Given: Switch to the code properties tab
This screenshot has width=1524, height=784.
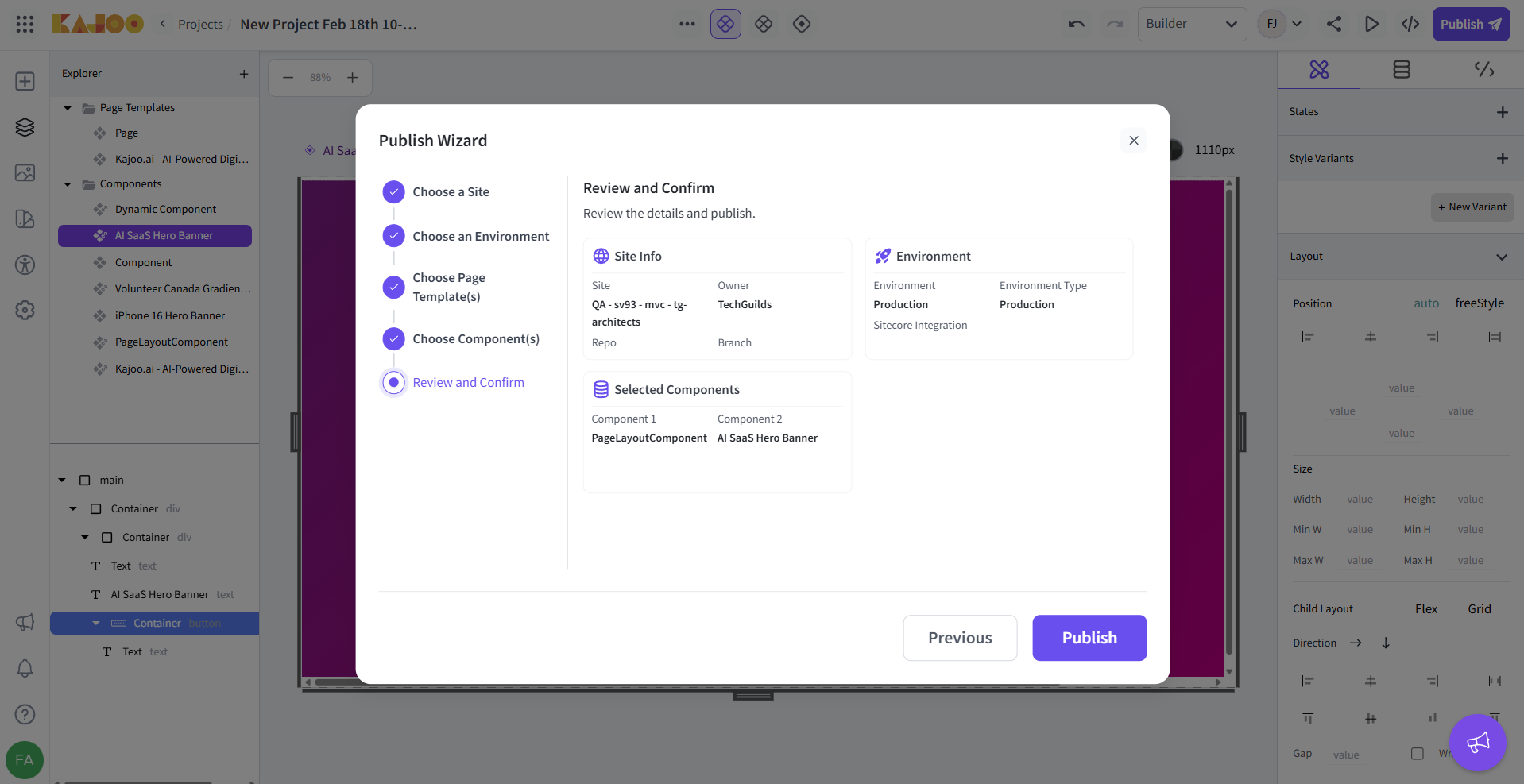Looking at the screenshot, I should (1484, 70).
